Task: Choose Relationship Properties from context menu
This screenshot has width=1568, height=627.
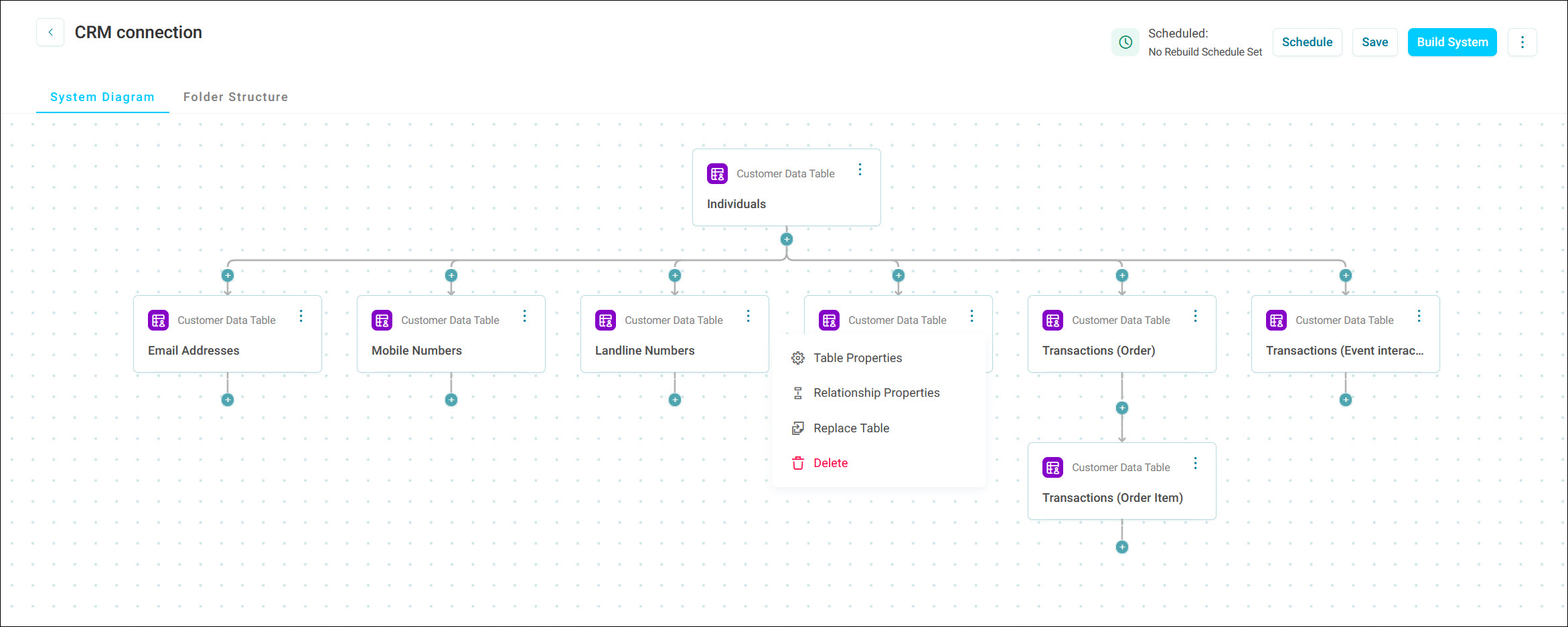Action: (878, 393)
